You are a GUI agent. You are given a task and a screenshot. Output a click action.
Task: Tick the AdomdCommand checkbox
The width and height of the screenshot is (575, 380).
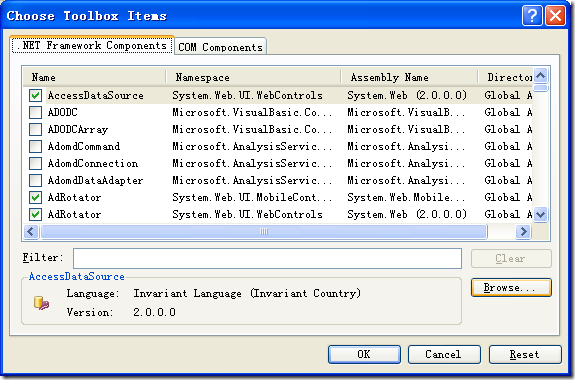(x=36, y=146)
